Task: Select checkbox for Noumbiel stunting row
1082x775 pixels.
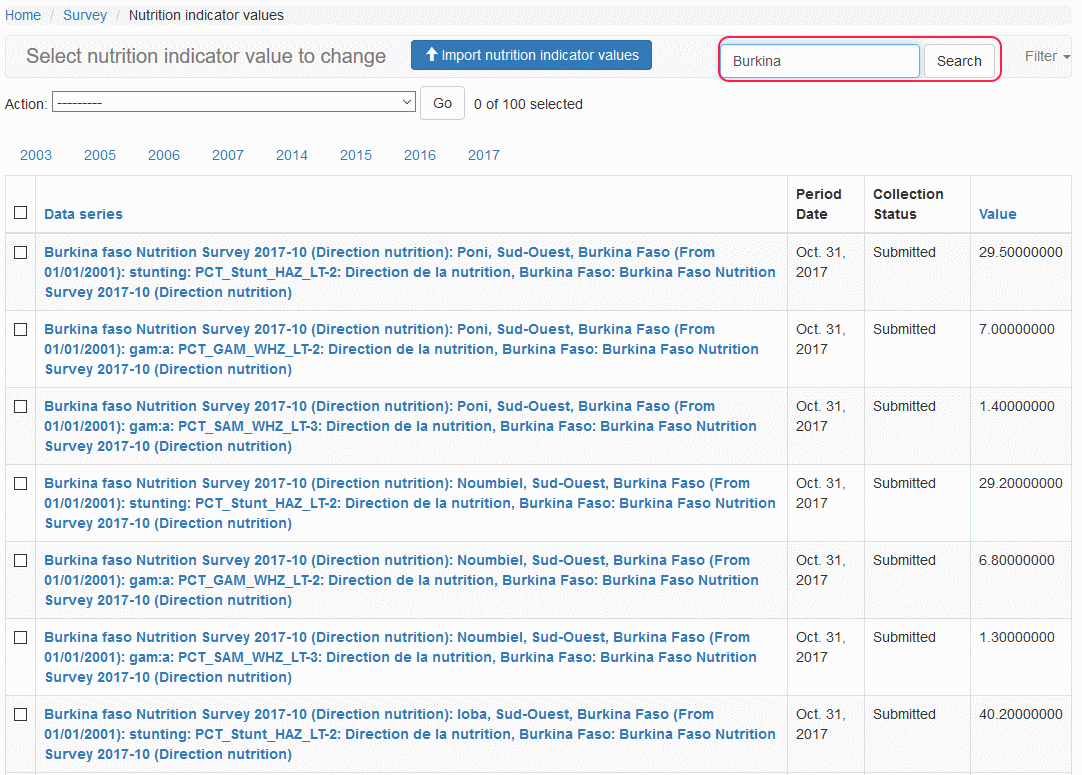Action: 21,484
